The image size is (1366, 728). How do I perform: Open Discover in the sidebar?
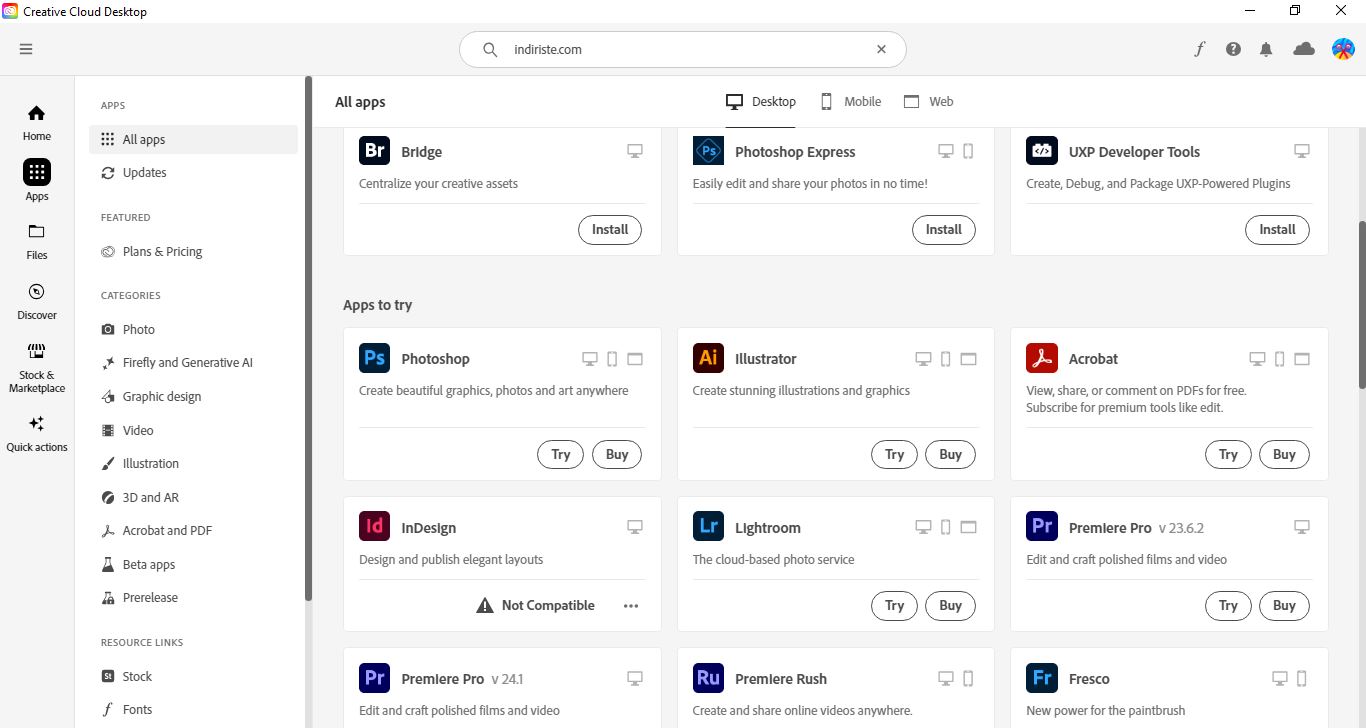(37, 301)
